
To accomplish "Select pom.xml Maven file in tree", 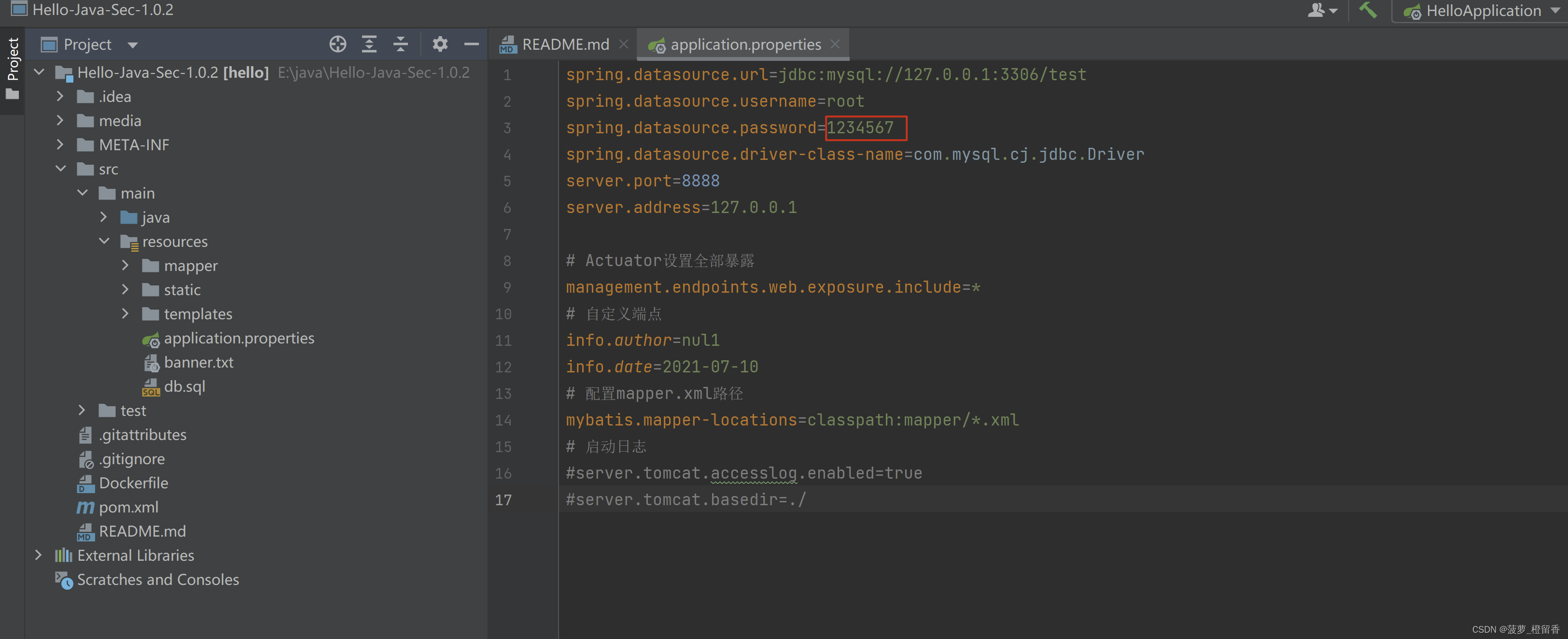I will pos(128,507).
